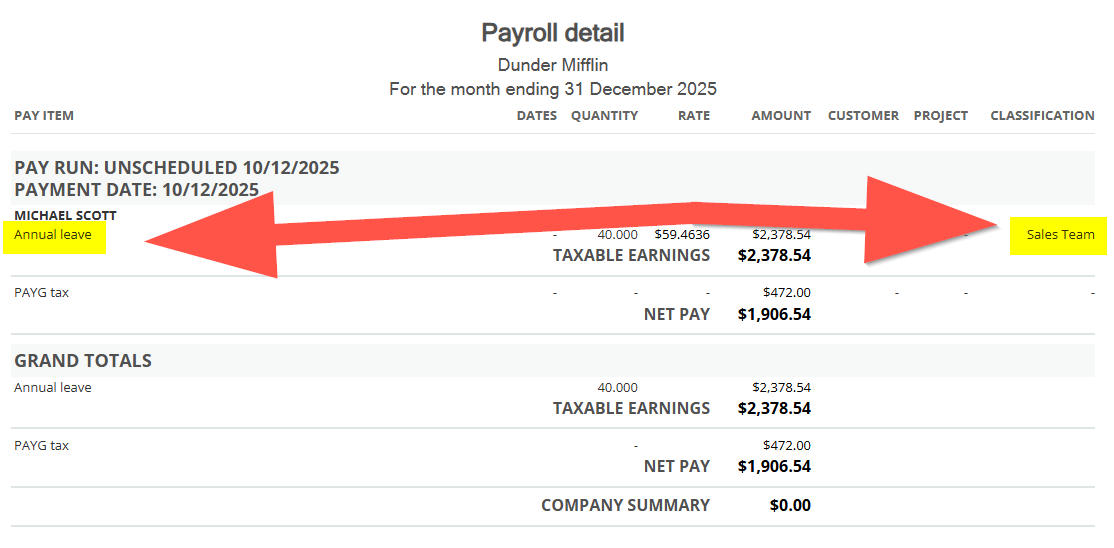The height and width of the screenshot is (548, 1114).
Task: Click the CLASSIFICATION column header
Action: pos(1042,115)
